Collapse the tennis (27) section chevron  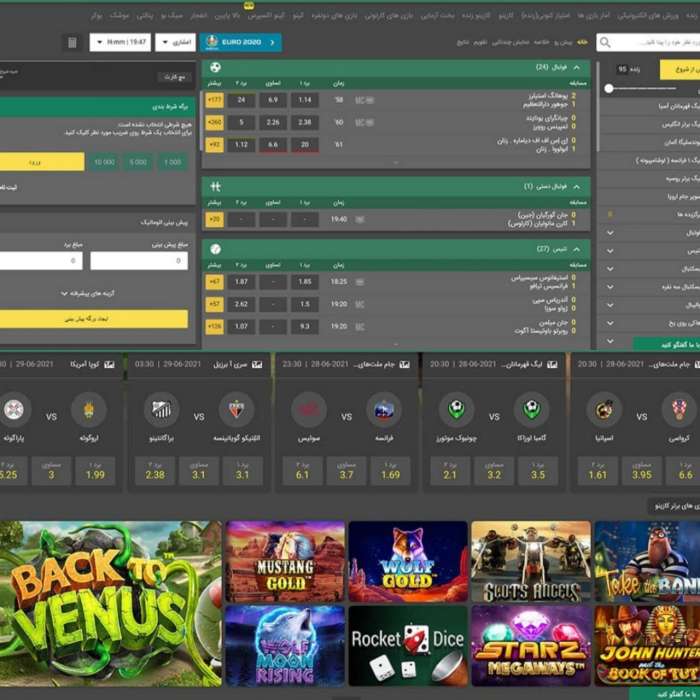tap(578, 247)
